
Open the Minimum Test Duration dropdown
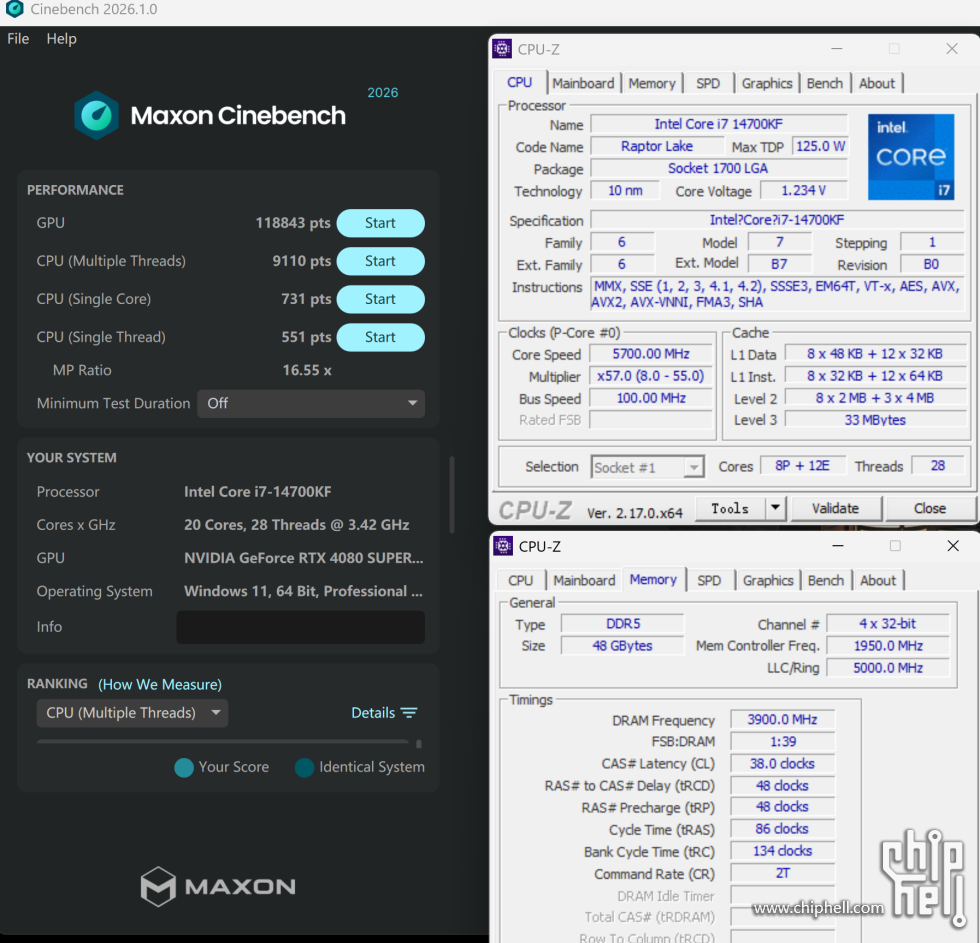point(310,403)
